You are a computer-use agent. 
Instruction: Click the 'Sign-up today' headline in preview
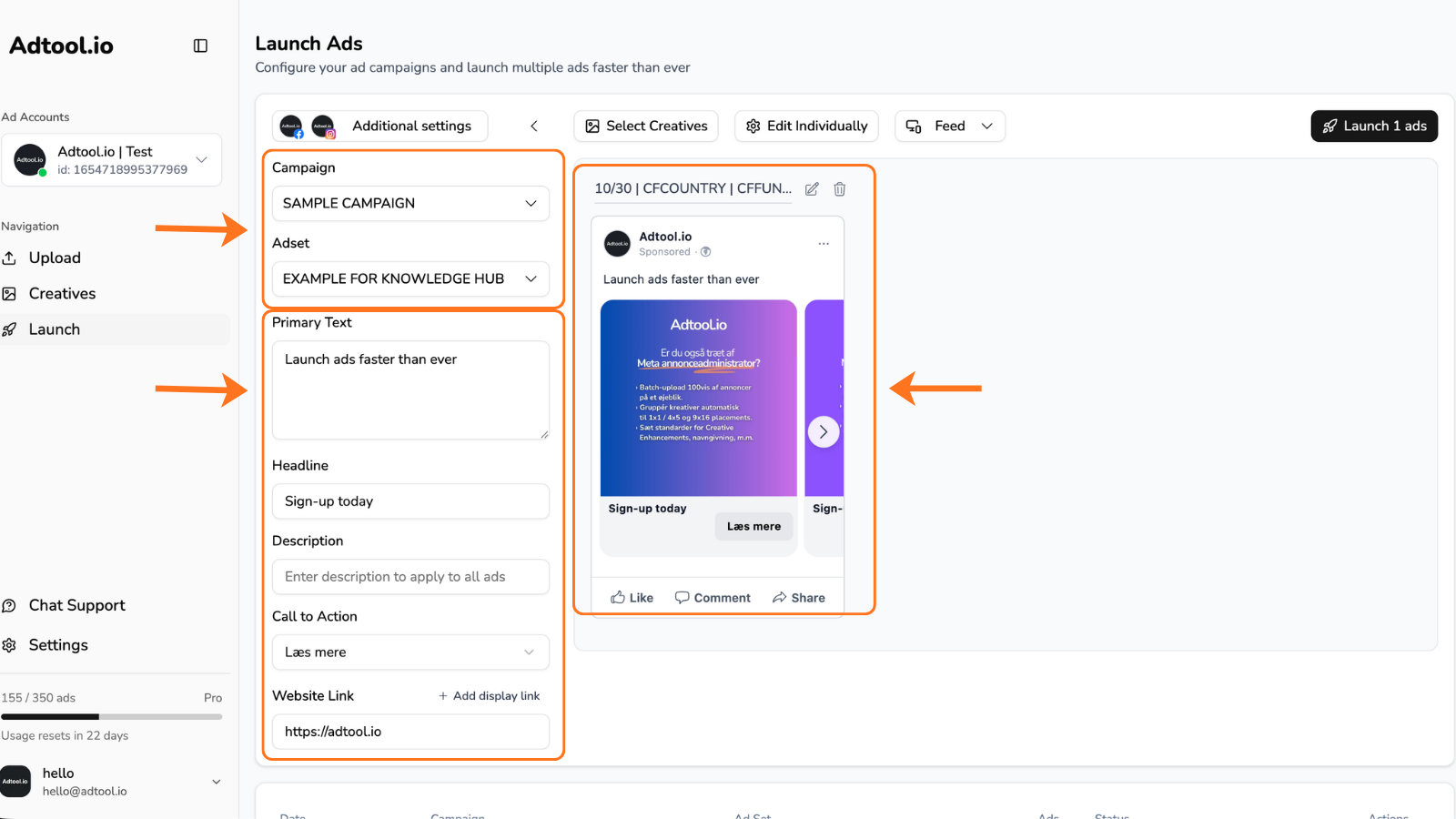point(647,509)
